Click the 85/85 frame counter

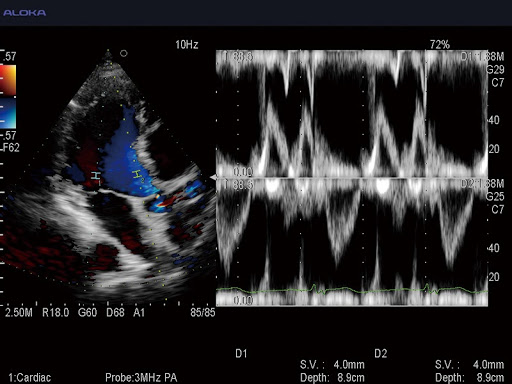click(x=203, y=313)
